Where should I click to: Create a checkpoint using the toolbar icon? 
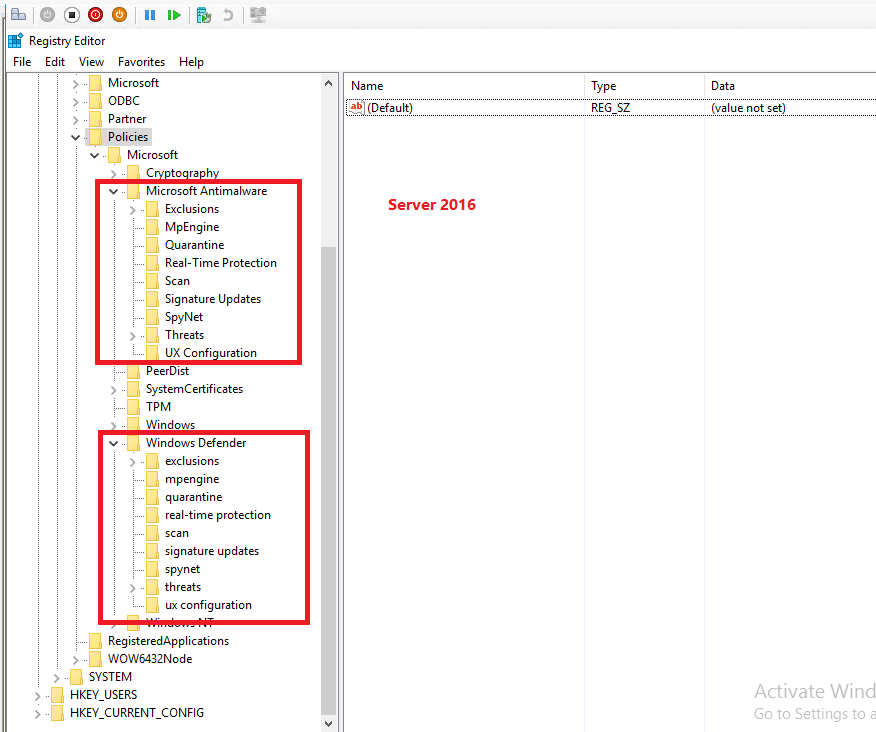[204, 15]
